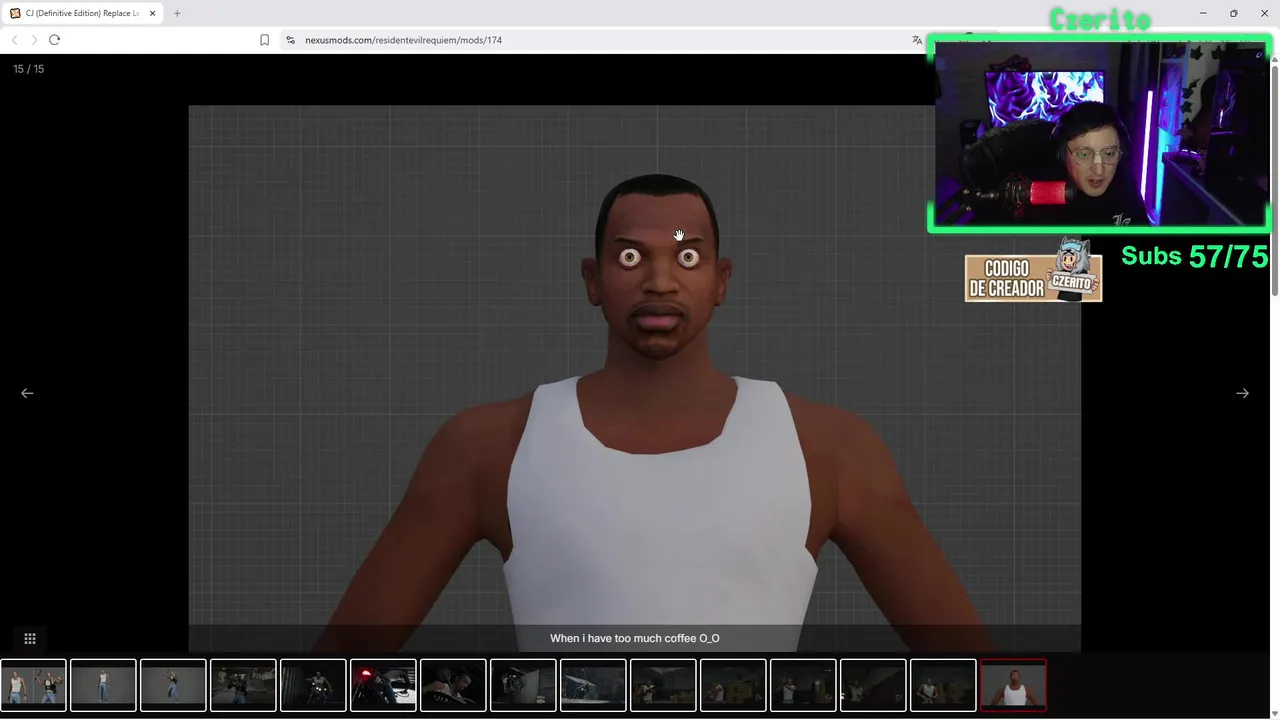Select the sixth thumbnail with red light
Screen dimensions: 1280x720
tap(383, 685)
